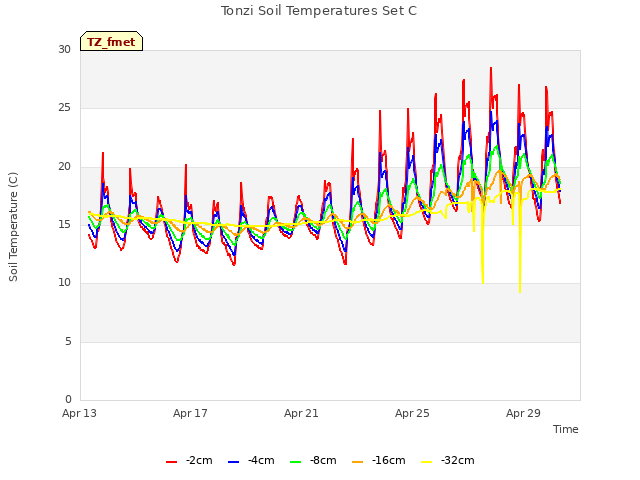Click the Apr 17 x-axis tick label
640x480 pixels.
coord(190,413)
